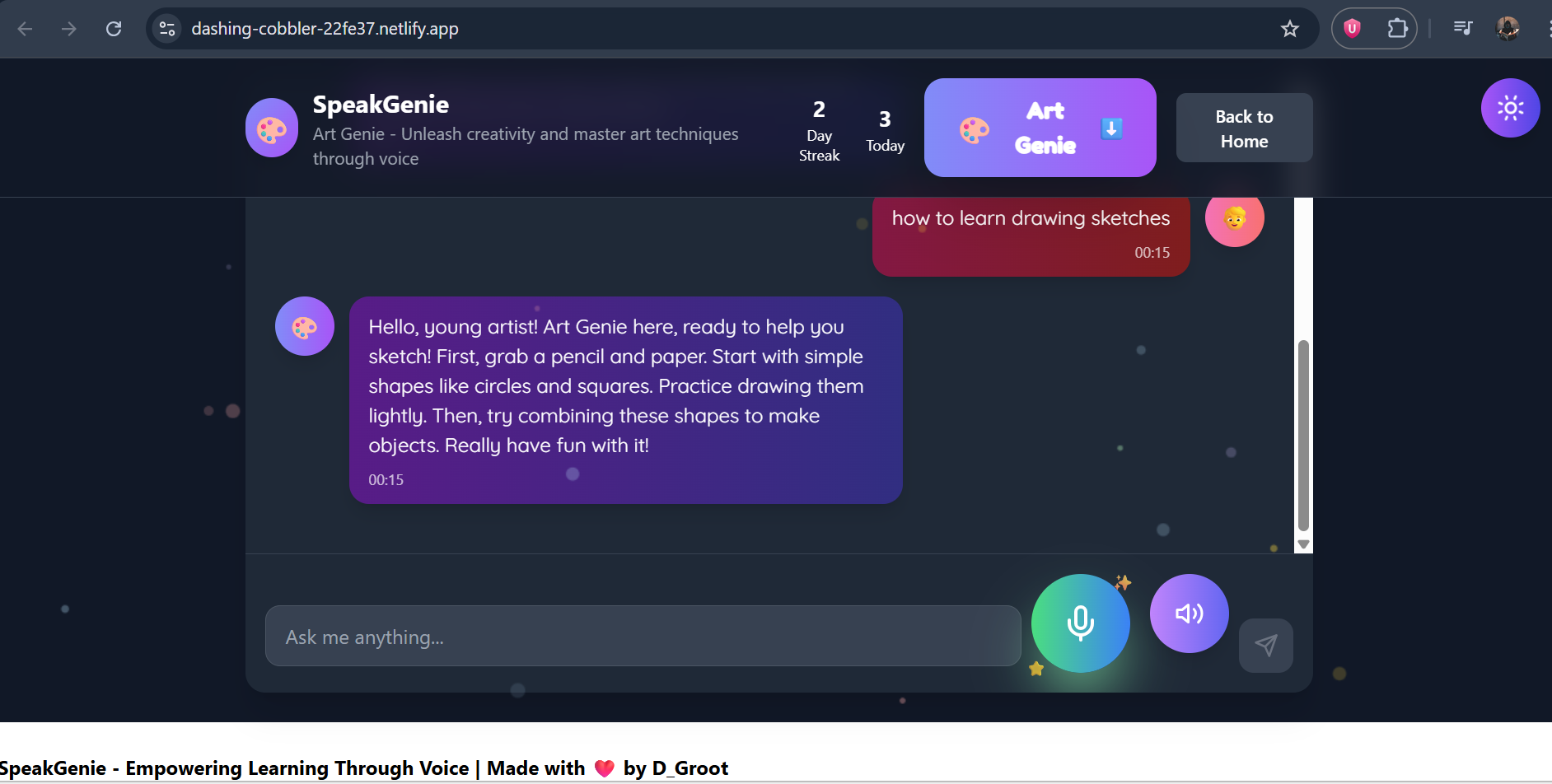
Task: Toggle light mode with the sun icon
Action: (1510, 108)
